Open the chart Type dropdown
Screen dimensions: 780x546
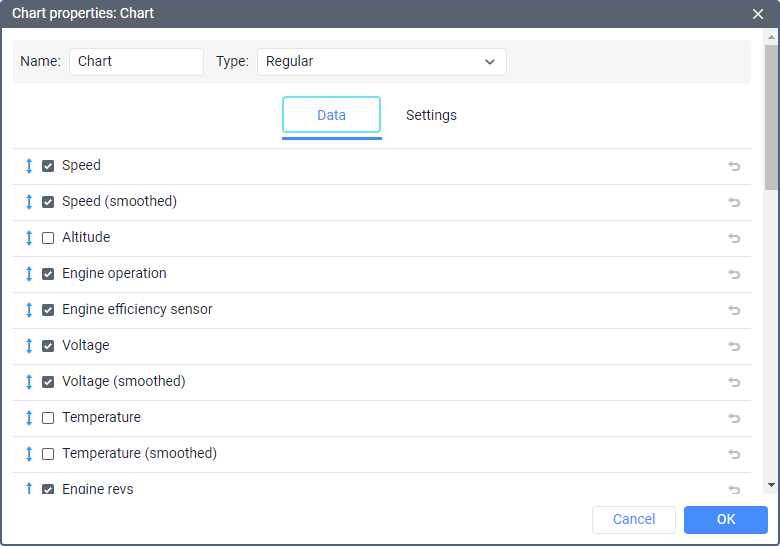(381, 62)
